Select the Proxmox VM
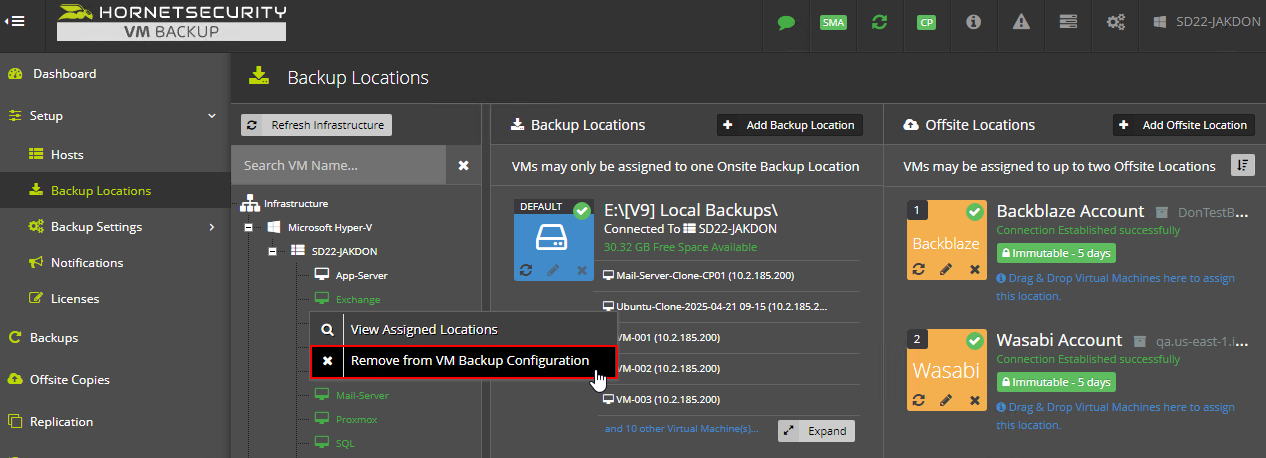 pos(358,419)
